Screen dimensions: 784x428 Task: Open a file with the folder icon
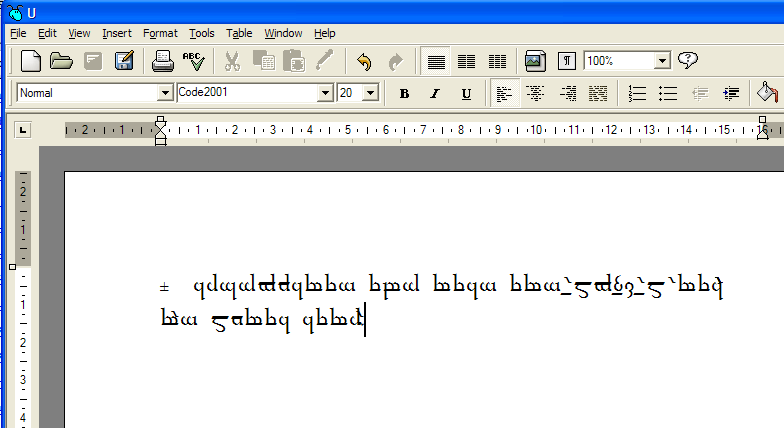tap(62, 61)
